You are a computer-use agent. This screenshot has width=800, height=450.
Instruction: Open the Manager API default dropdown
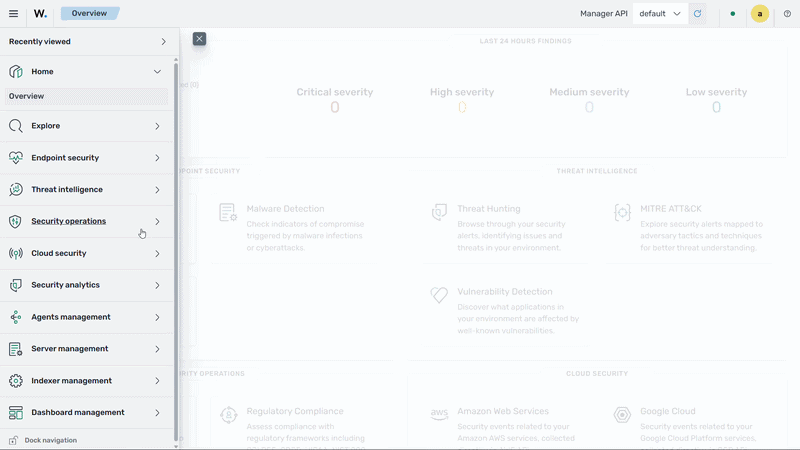660,14
